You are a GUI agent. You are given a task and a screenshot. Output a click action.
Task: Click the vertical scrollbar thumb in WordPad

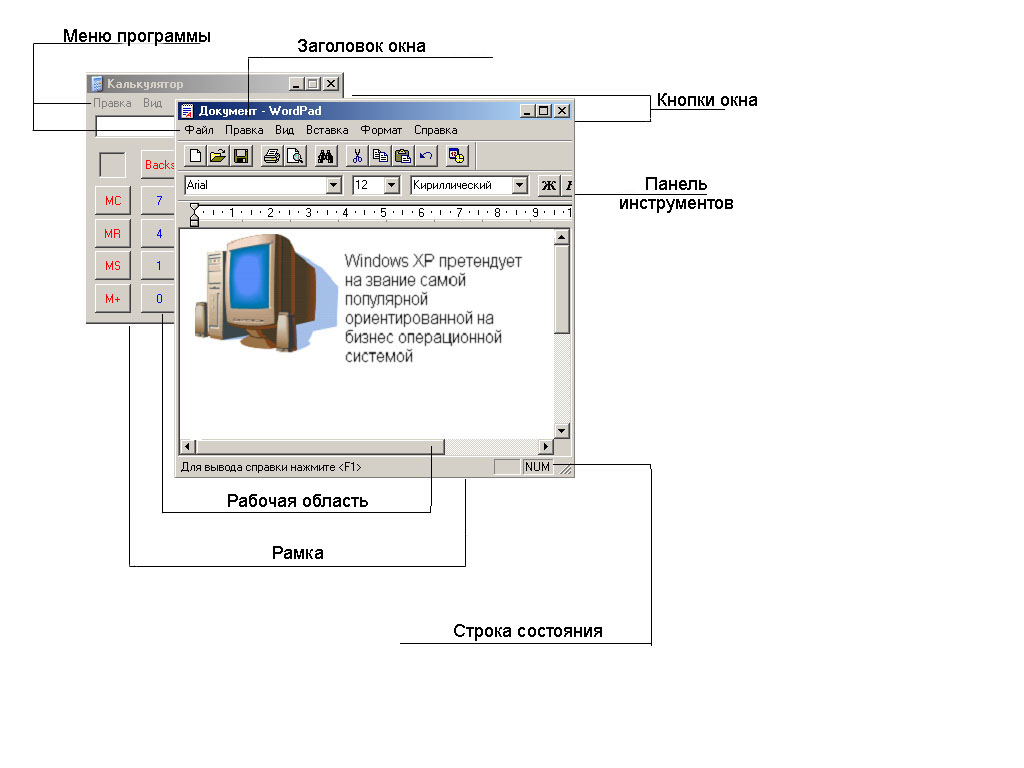(562, 289)
